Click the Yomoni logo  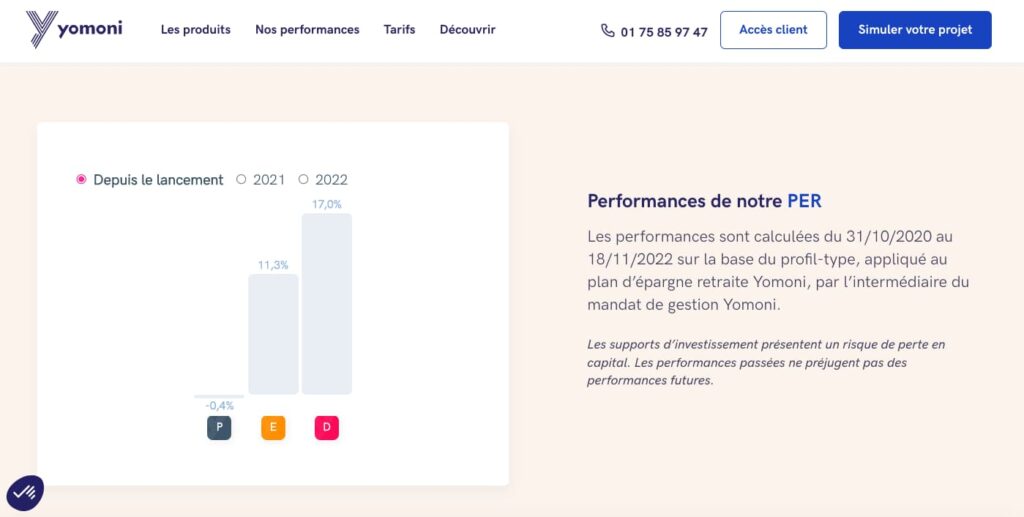(74, 30)
